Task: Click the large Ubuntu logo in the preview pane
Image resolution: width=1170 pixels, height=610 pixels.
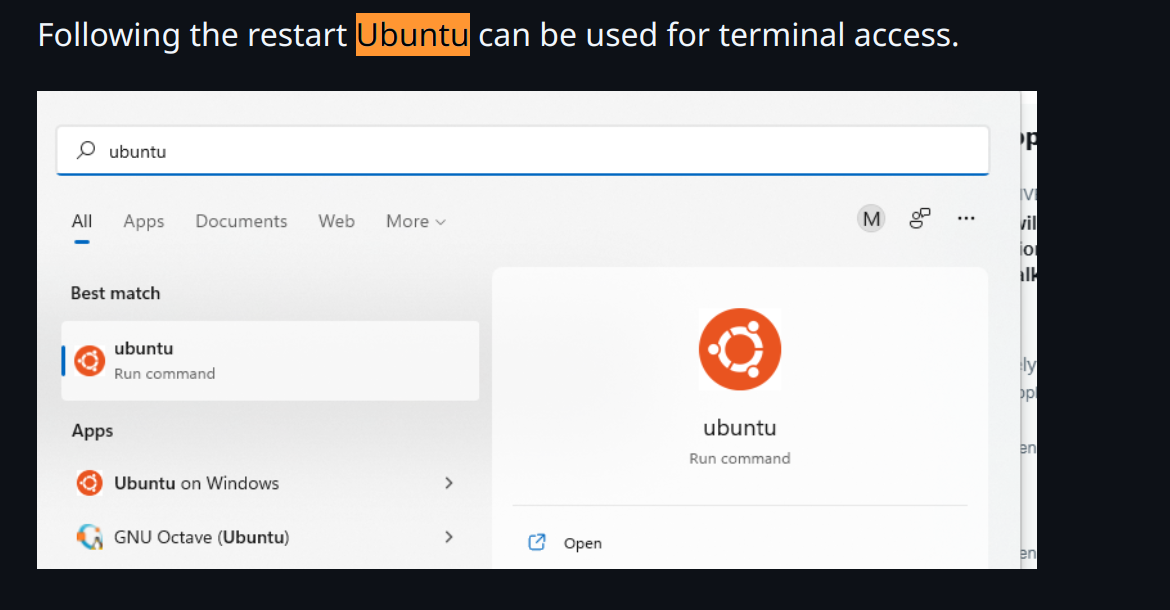Action: tap(739, 349)
